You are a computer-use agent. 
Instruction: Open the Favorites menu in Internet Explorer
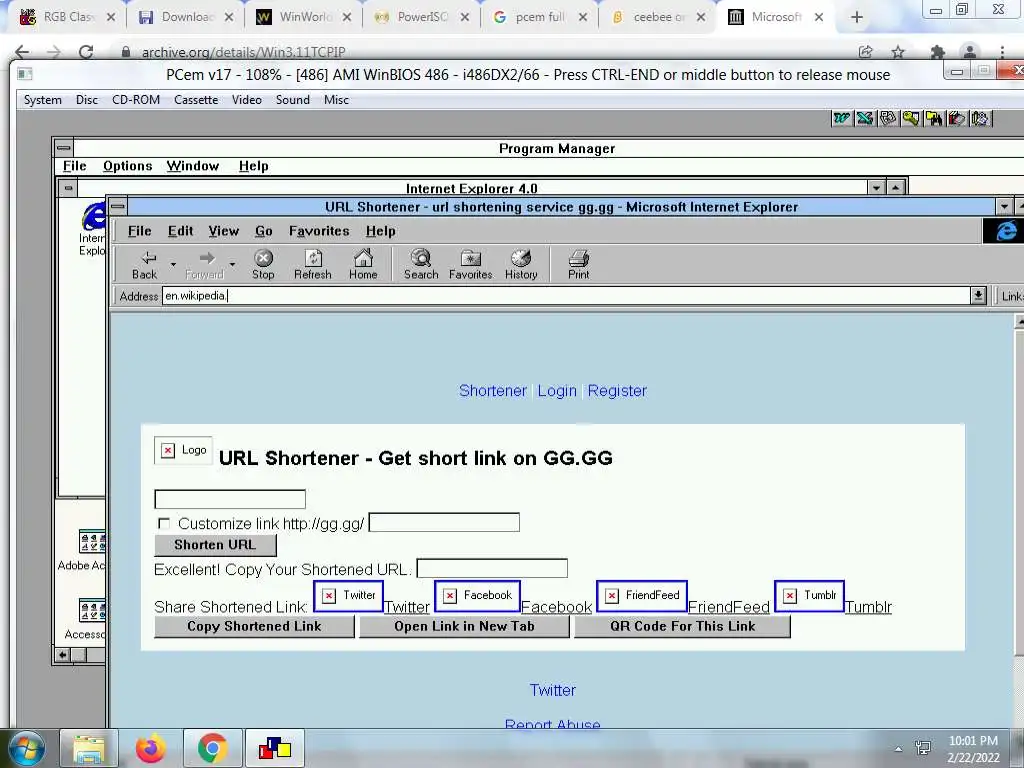click(319, 231)
